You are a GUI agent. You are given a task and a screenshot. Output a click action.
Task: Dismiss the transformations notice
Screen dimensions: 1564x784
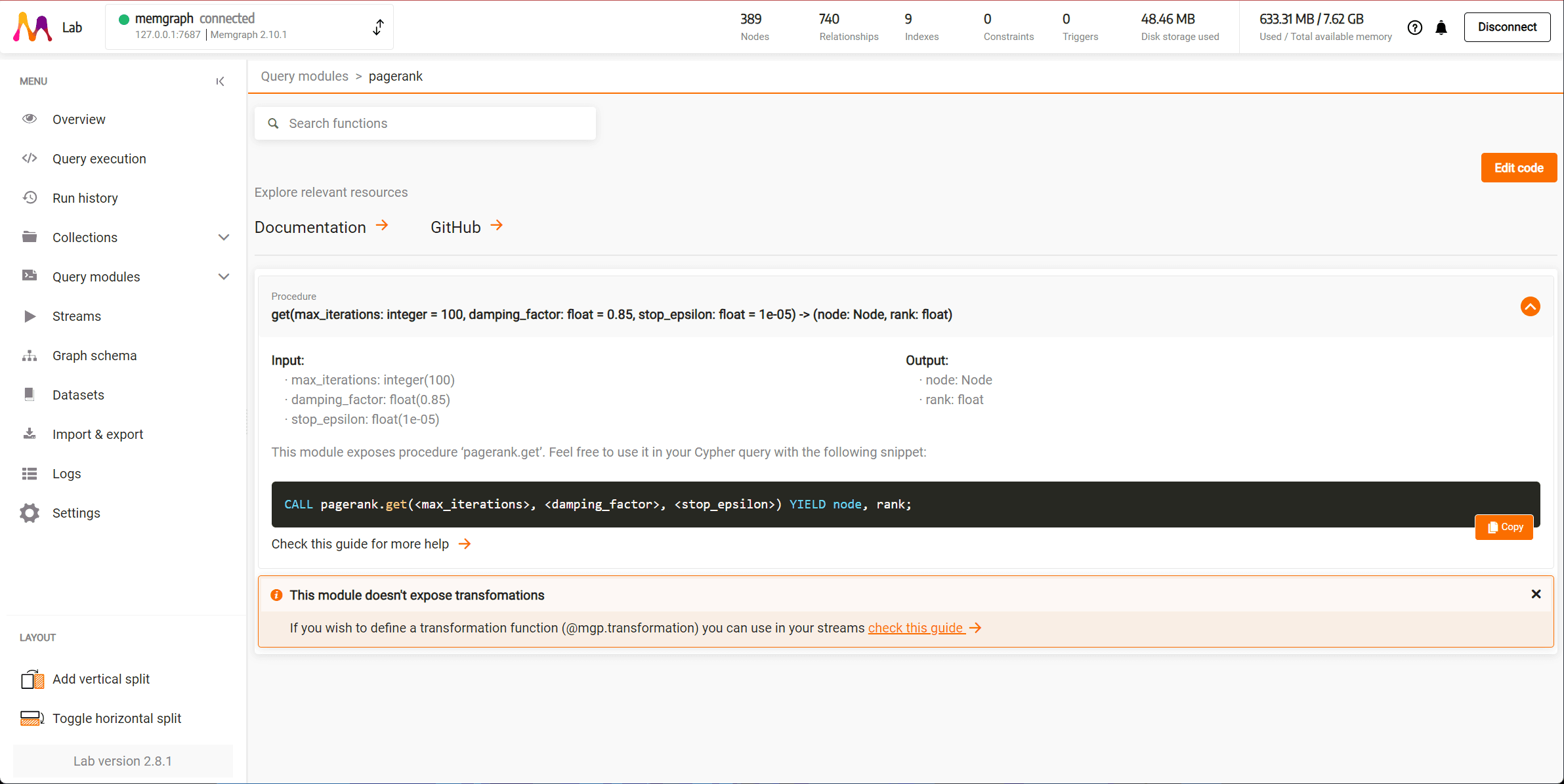pos(1536,594)
